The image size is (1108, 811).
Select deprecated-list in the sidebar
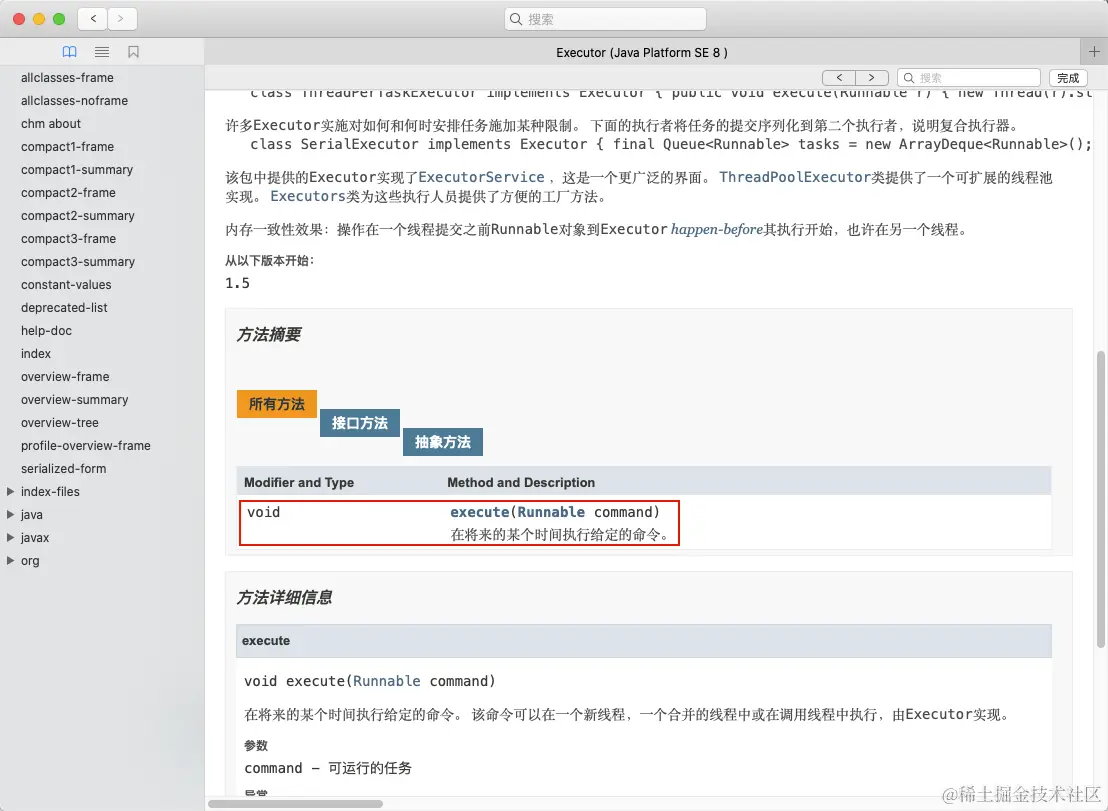tap(64, 307)
